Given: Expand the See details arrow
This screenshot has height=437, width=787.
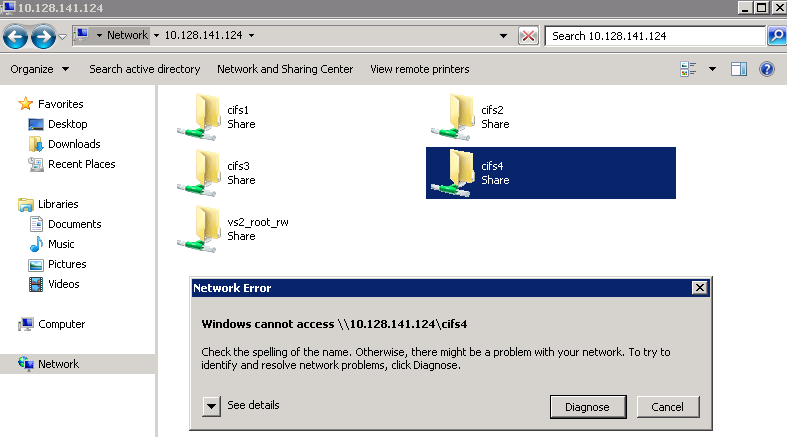Looking at the screenshot, I should pyautogui.click(x=211, y=406).
